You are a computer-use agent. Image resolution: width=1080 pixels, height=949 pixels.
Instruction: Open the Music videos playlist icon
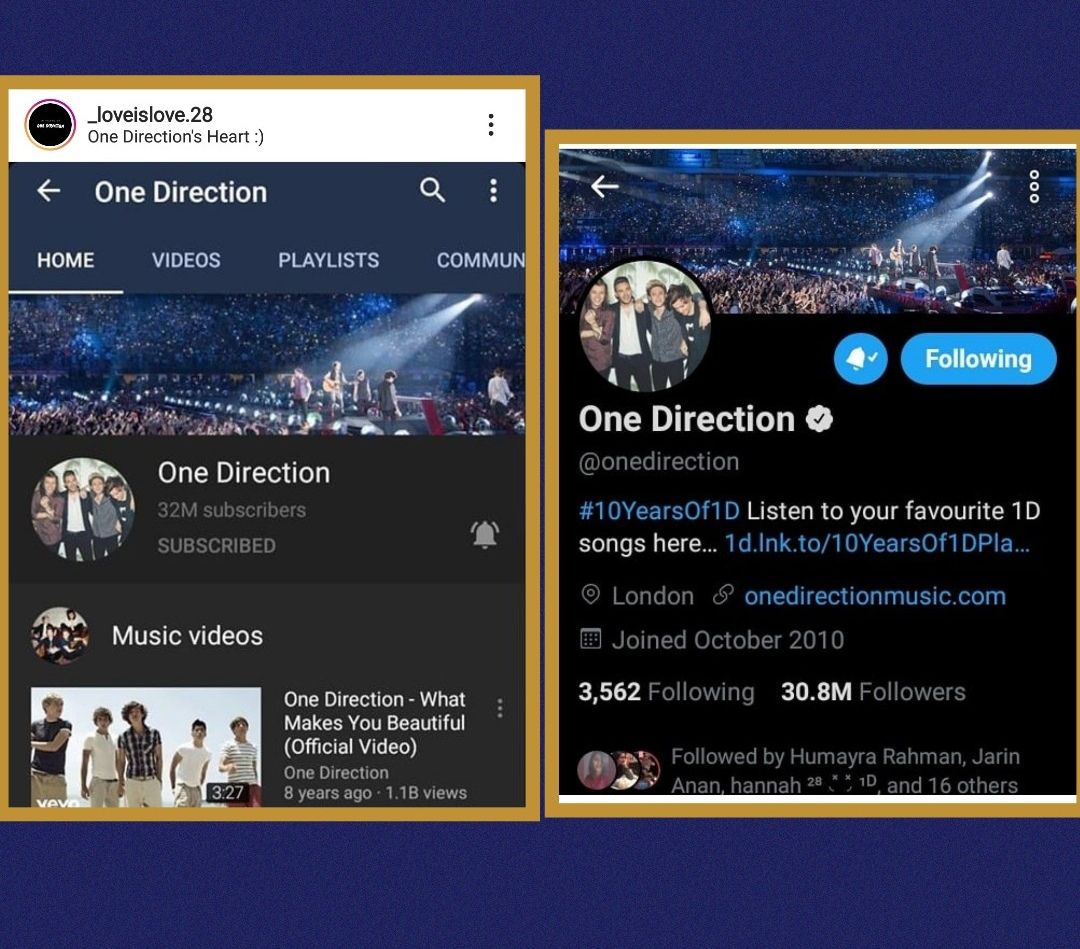pos(61,635)
